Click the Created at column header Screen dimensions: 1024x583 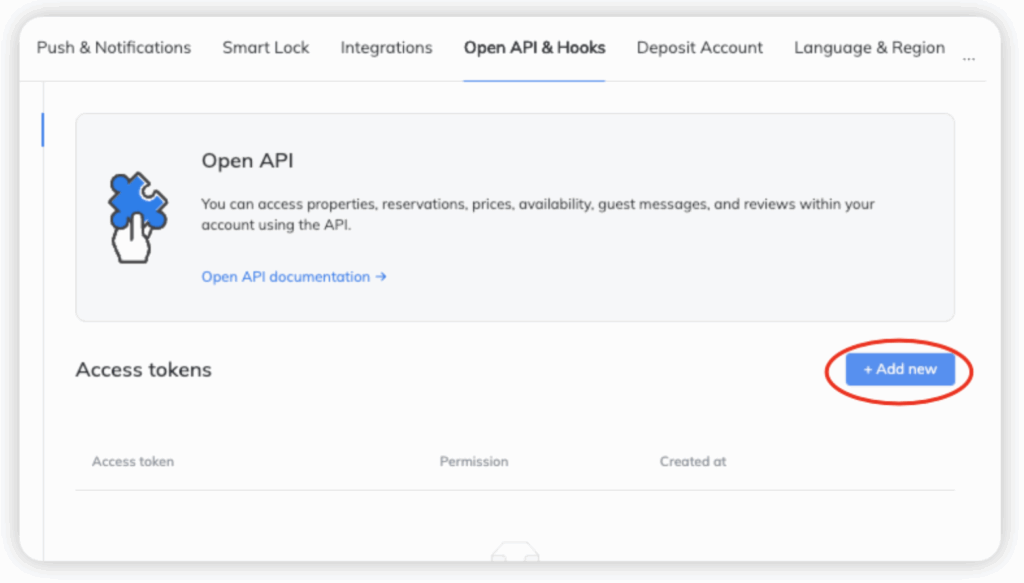pyautogui.click(x=693, y=462)
